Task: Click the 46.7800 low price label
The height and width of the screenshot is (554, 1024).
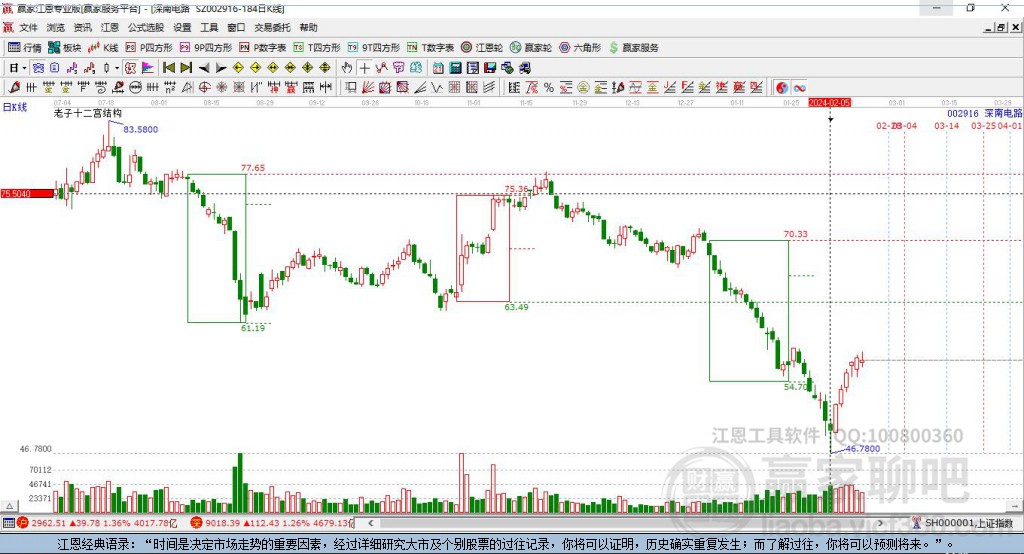Action: (863, 449)
